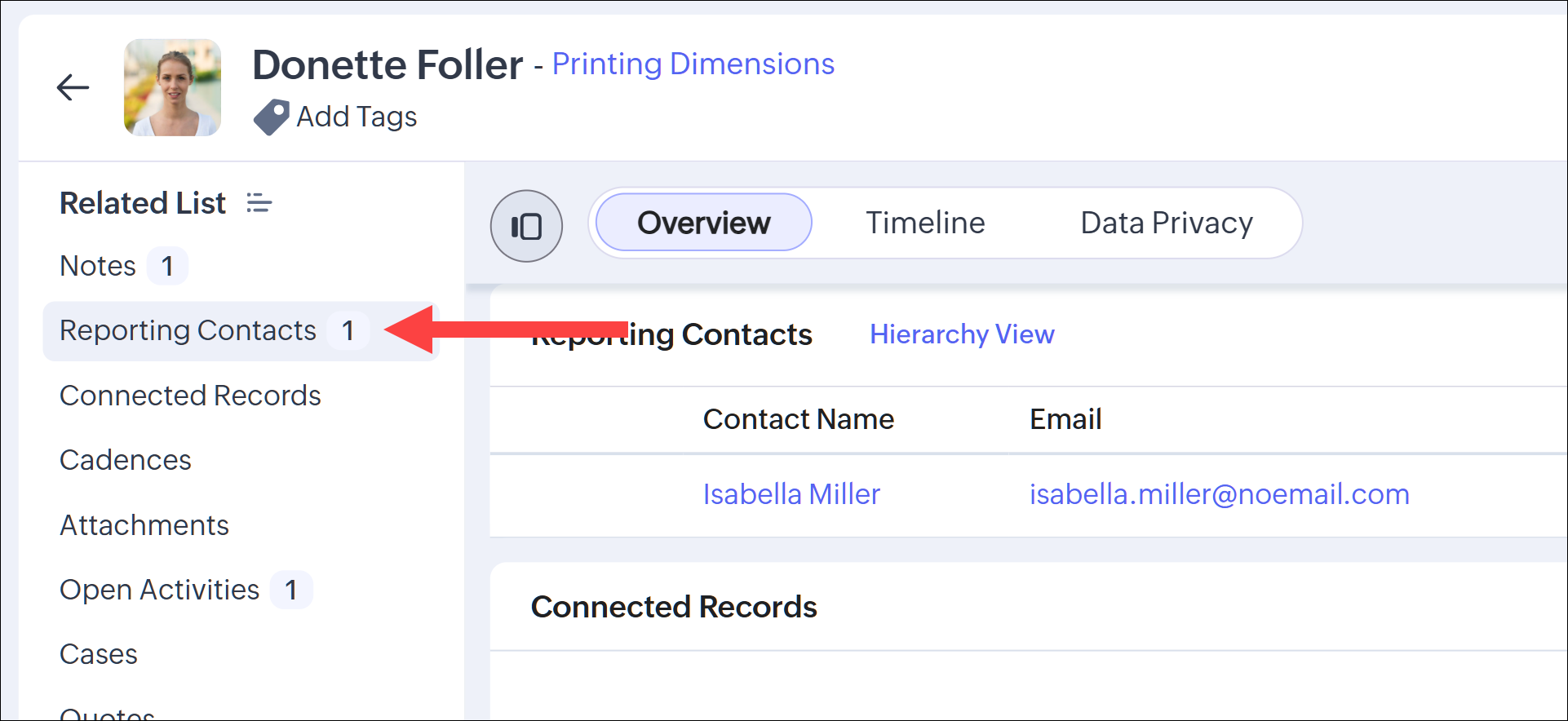Click isabella.miller@noemail.com email link
The image size is (1568, 721).
click(x=1219, y=494)
